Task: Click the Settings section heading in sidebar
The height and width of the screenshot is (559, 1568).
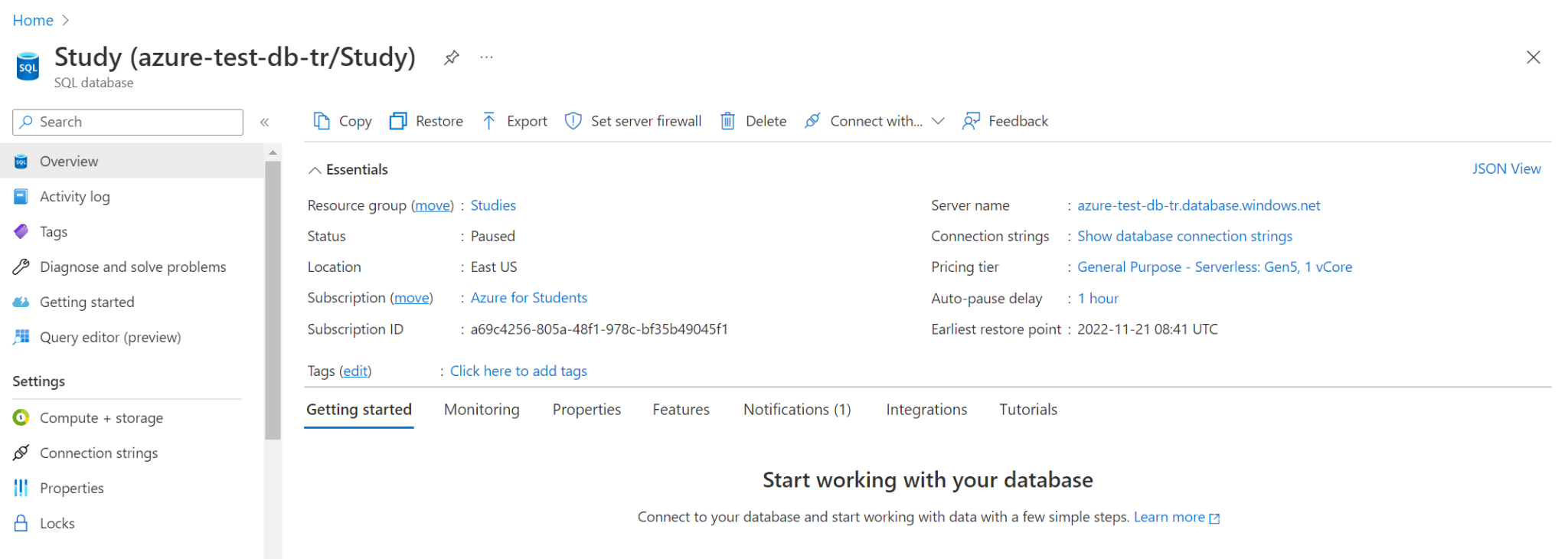Action: (x=38, y=381)
